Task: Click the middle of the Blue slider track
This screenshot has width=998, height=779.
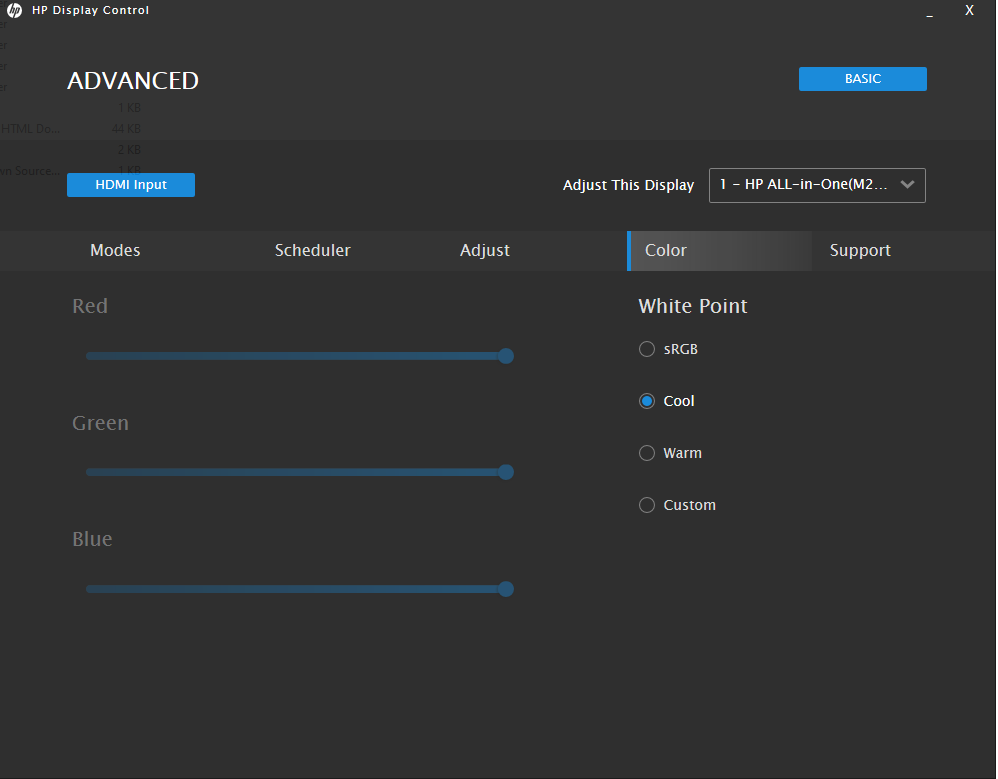Action: 296,589
